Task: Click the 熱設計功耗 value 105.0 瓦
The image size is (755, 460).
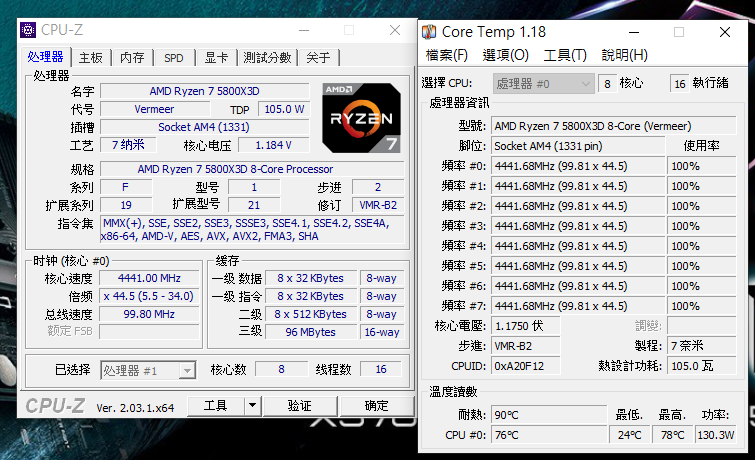Action: pos(702,366)
